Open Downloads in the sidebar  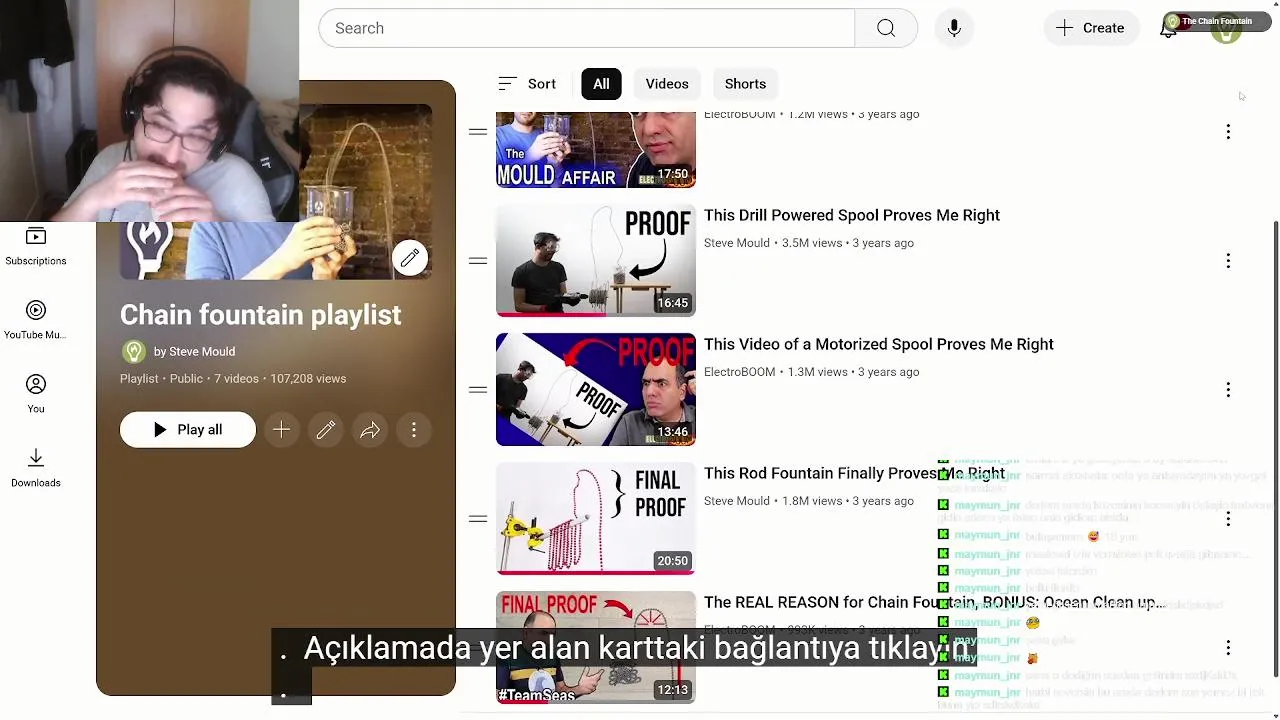(36, 468)
